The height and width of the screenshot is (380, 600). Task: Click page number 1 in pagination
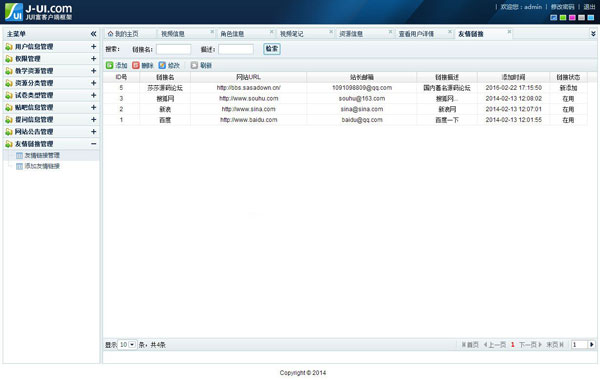click(x=513, y=345)
